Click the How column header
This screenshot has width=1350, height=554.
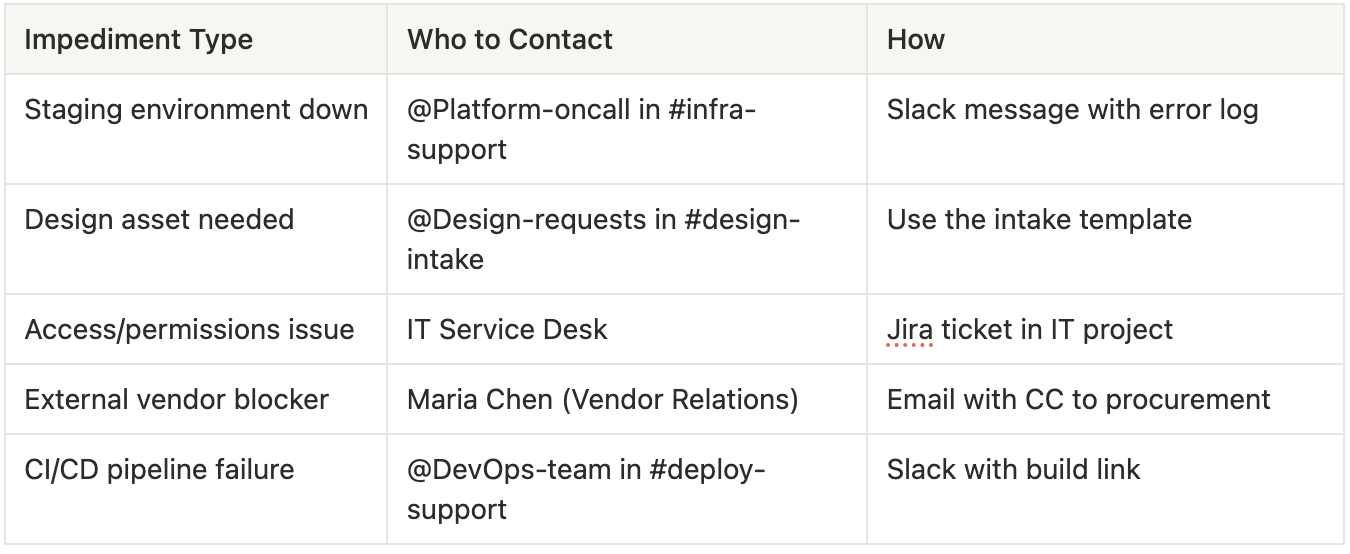(x=1105, y=40)
